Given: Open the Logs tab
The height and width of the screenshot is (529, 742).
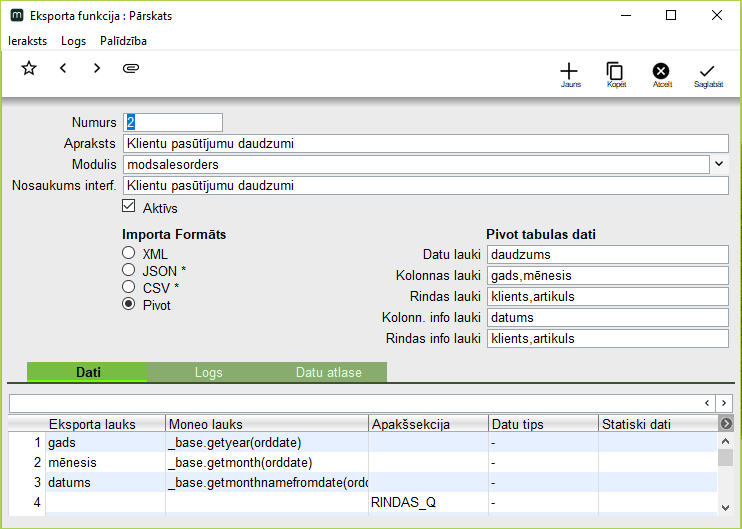Looking at the screenshot, I should coord(208,372).
